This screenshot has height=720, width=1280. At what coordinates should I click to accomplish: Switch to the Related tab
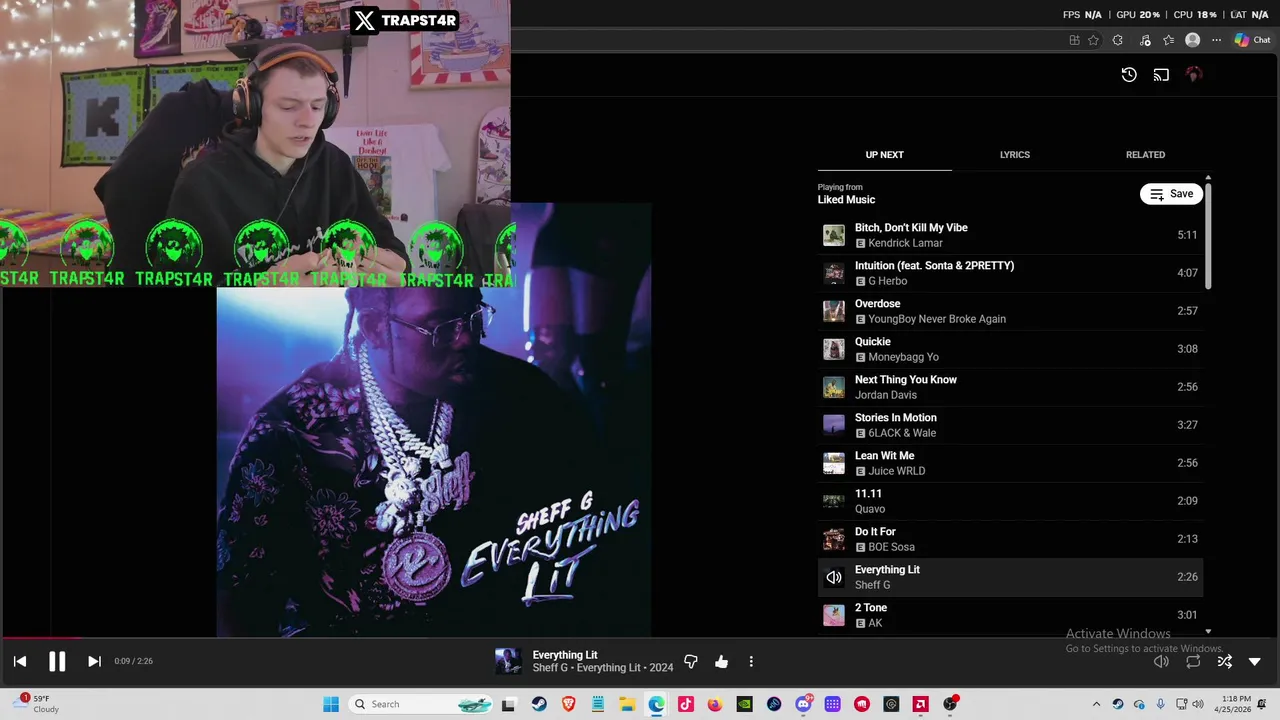(1145, 155)
